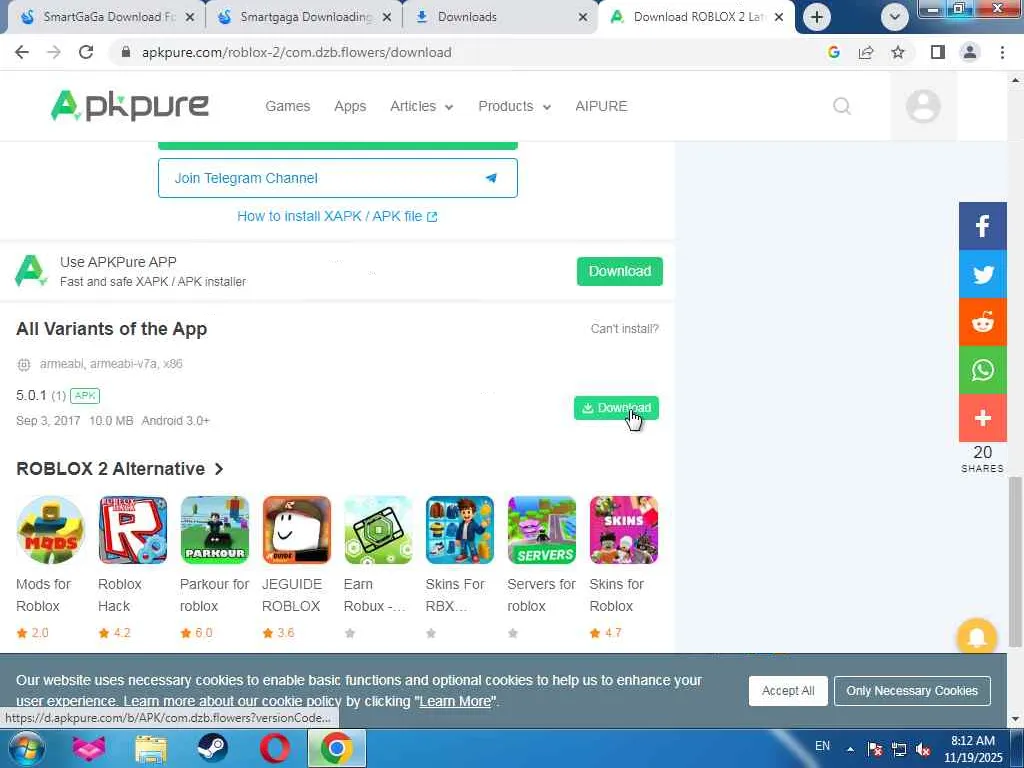Accept All cookies
Image resolution: width=1024 pixels, height=768 pixels.
pyautogui.click(x=788, y=691)
